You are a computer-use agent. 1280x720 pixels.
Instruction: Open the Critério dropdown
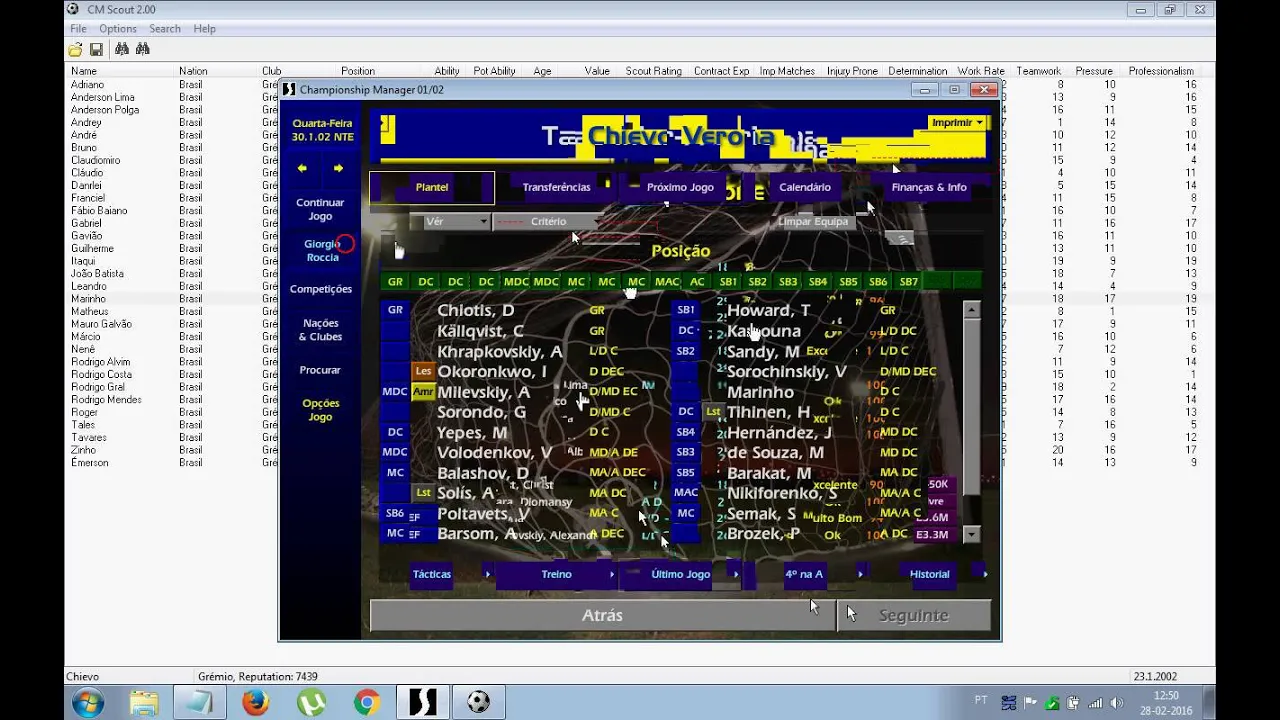(x=547, y=222)
